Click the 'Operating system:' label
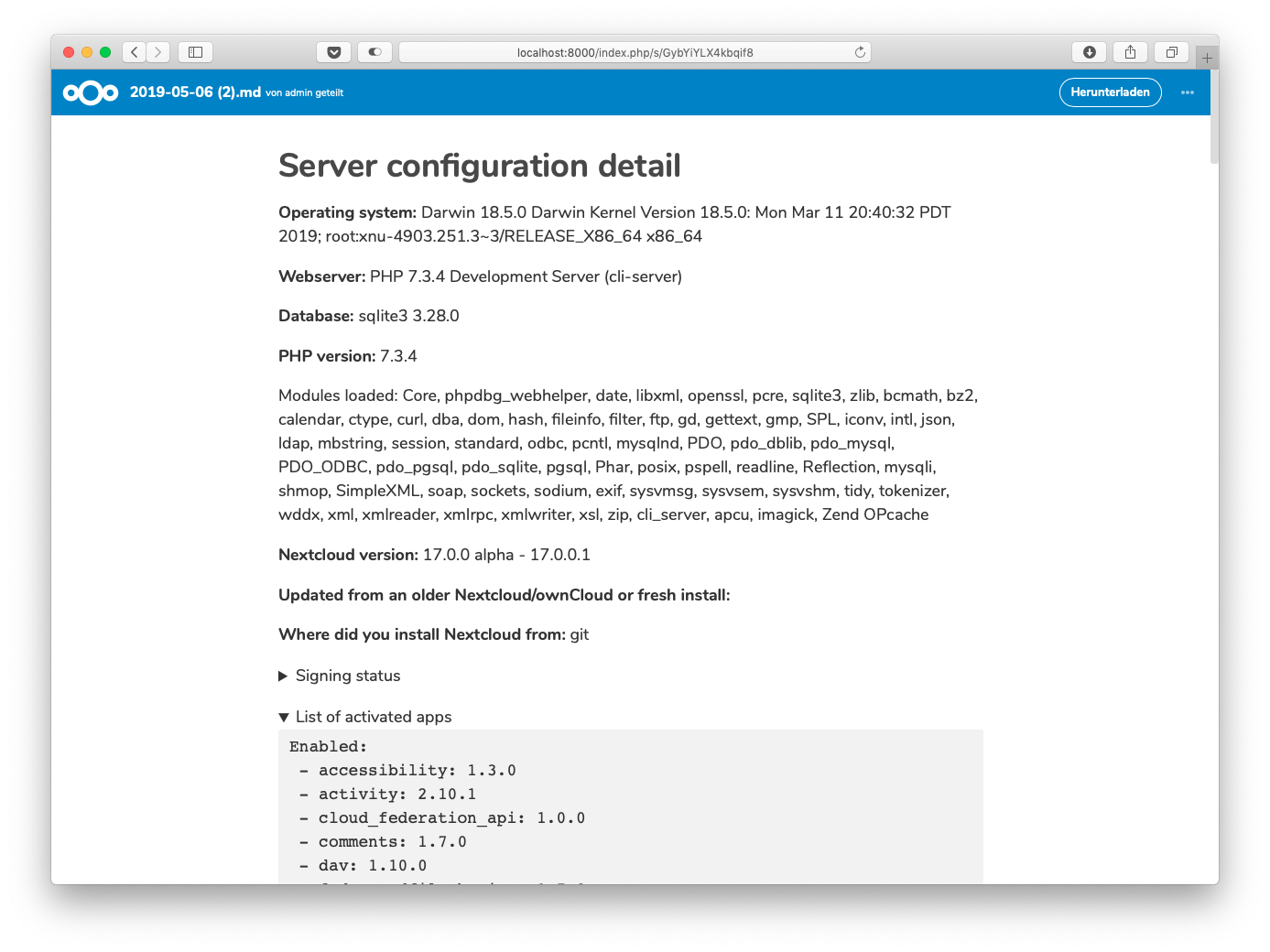This screenshot has width=1270, height=952. (x=347, y=212)
